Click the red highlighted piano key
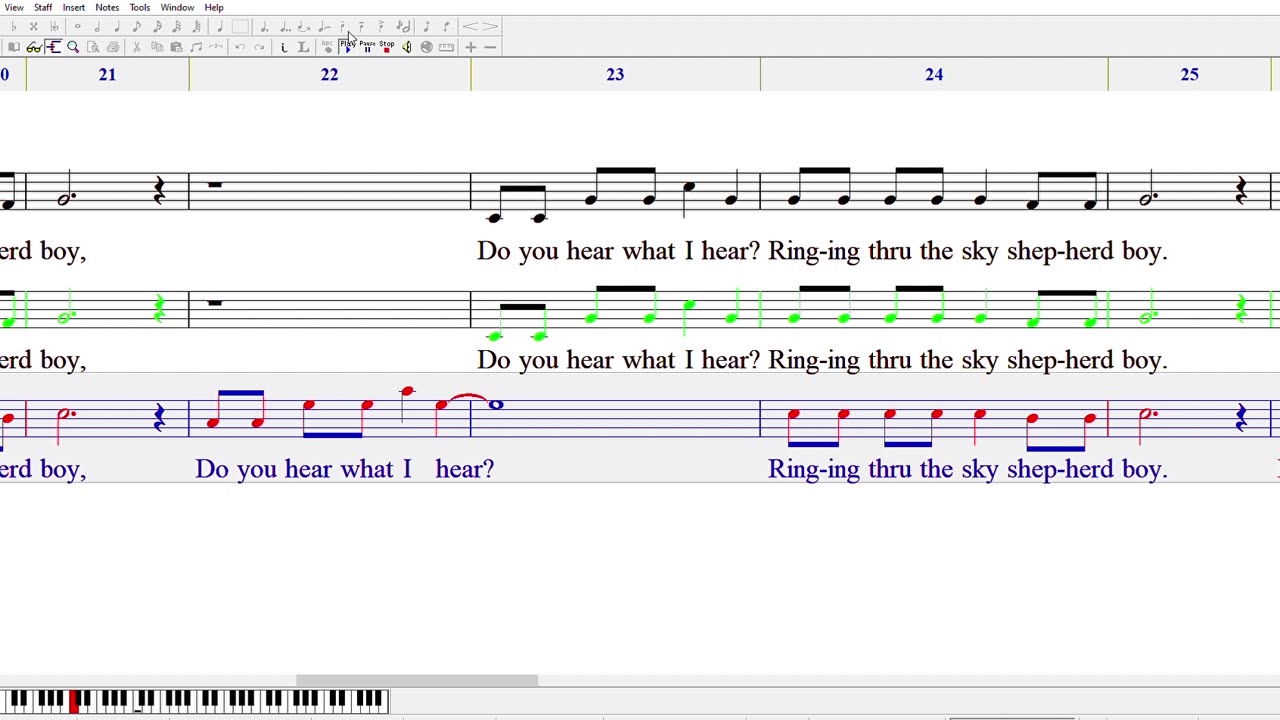 pyautogui.click(x=74, y=701)
